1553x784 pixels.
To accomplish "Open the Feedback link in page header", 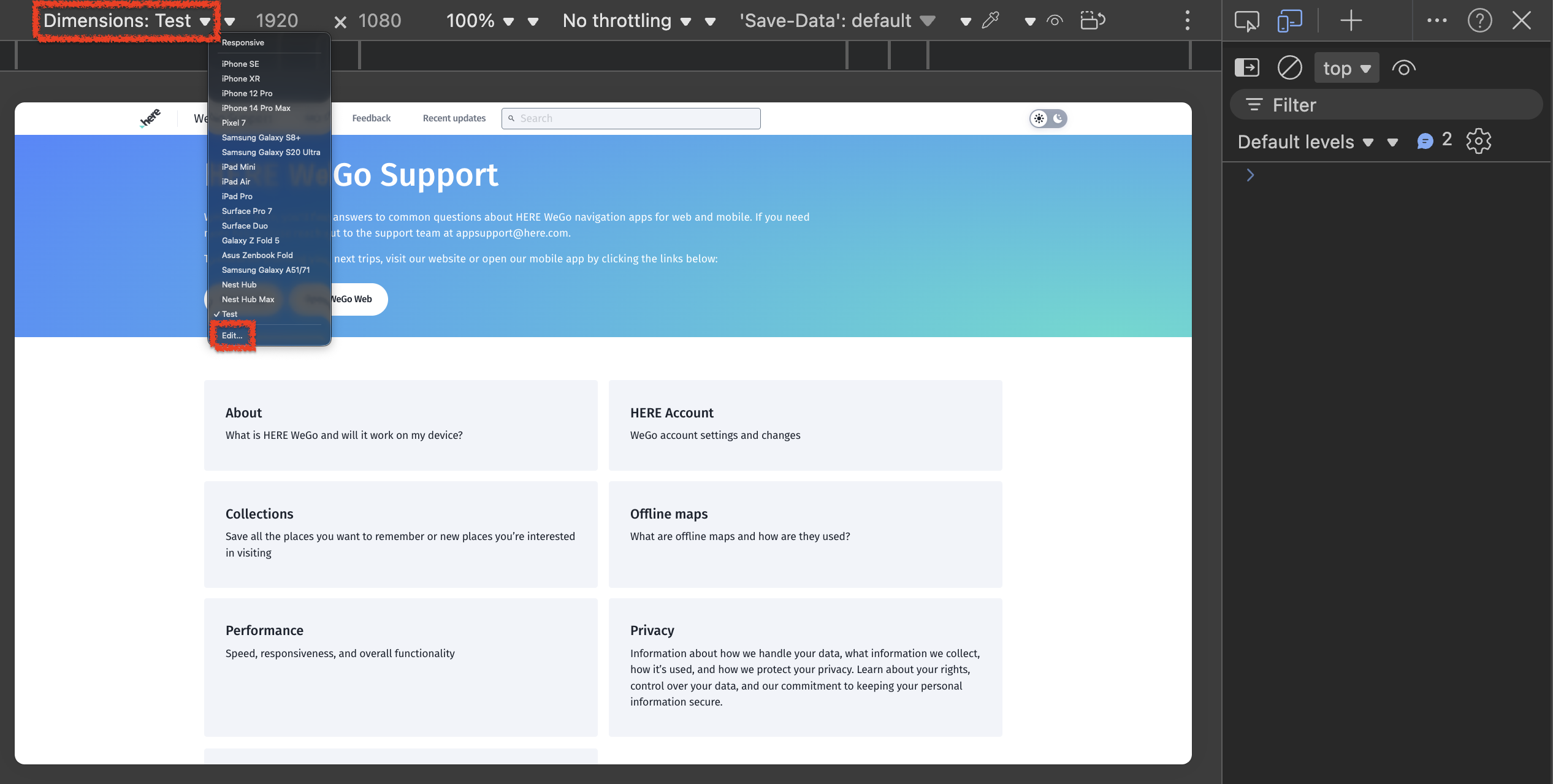I will pyautogui.click(x=371, y=118).
